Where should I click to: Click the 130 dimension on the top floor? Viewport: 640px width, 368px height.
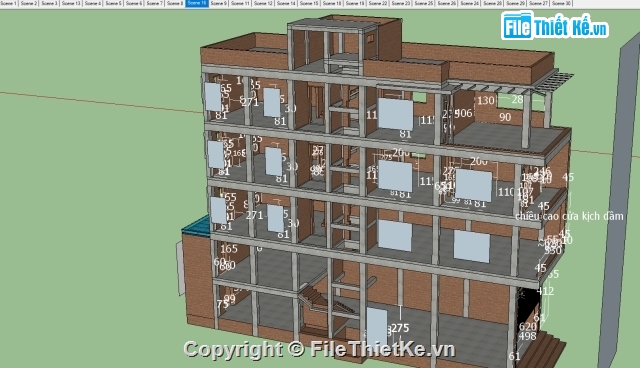(486, 100)
